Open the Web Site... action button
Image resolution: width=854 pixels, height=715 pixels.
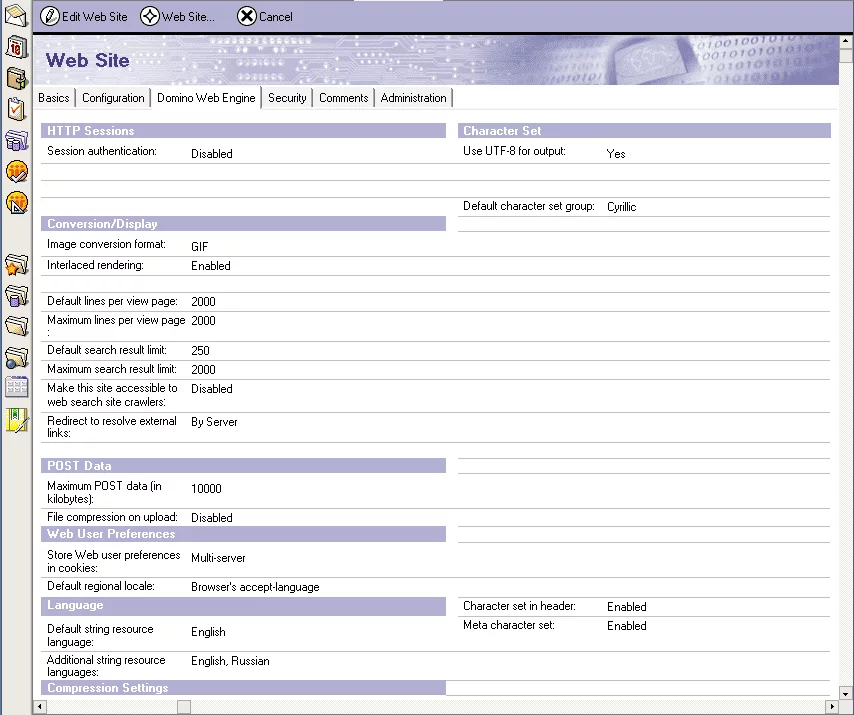178,16
